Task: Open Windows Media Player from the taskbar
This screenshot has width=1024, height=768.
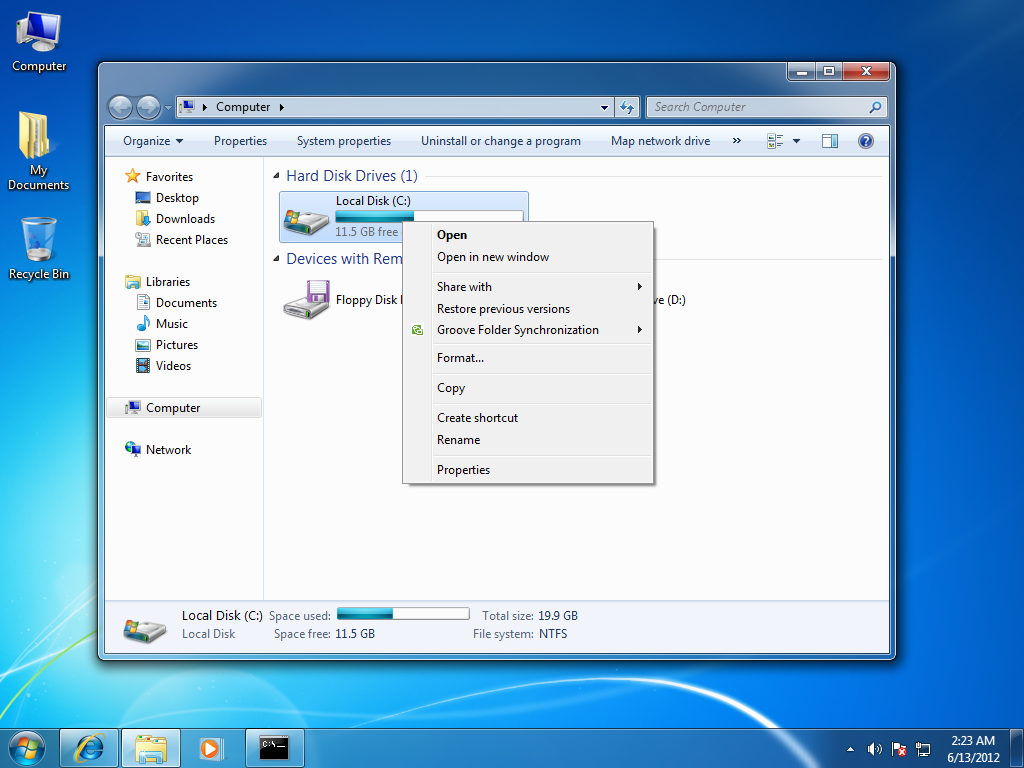Action: [x=212, y=747]
